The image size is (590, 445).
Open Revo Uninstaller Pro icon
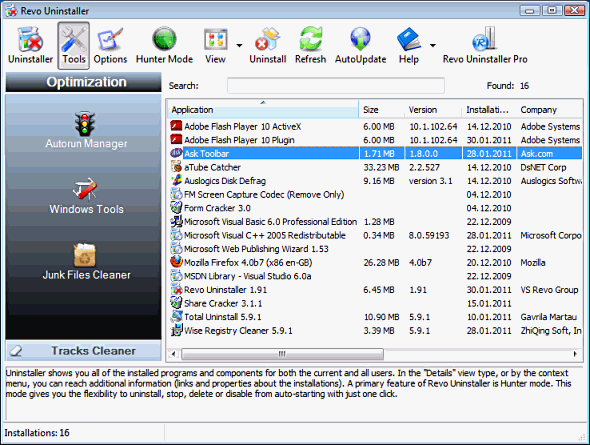click(485, 39)
